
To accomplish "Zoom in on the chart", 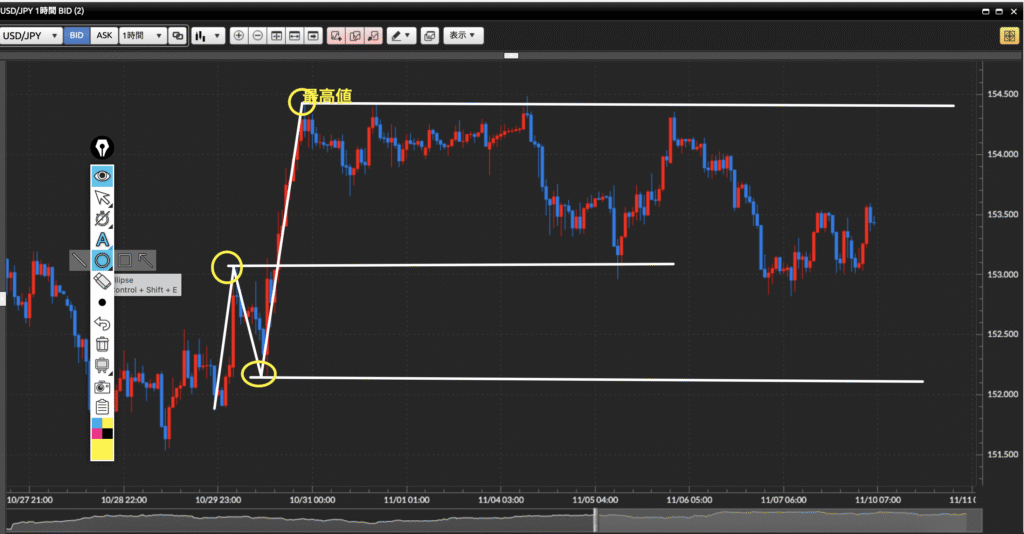I will coord(238,36).
